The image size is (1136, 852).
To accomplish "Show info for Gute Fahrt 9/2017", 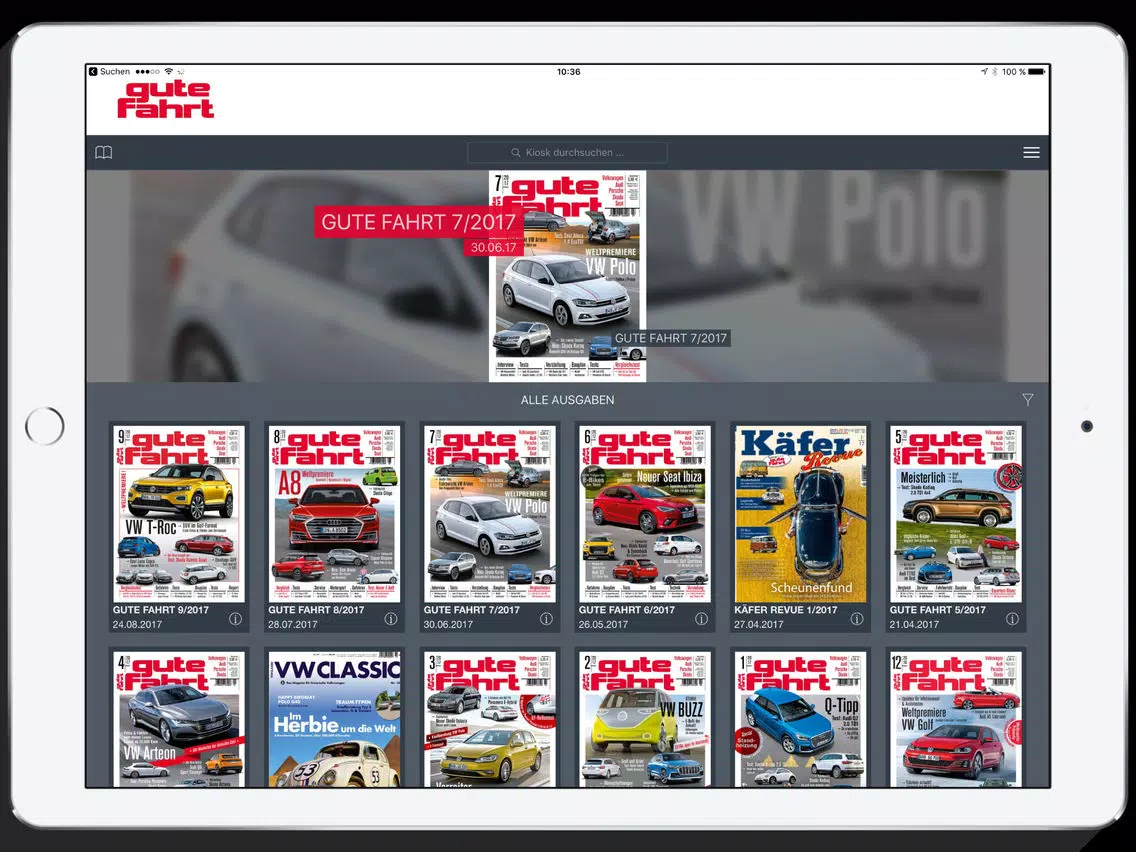I will pyautogui.click(x=235, y=619).
